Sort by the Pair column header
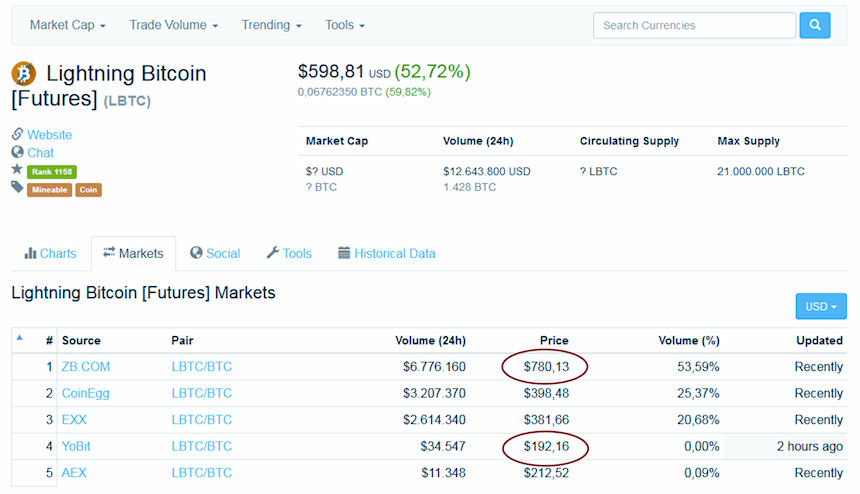Viewport: 860px width, 494px height. click(x=182, y=340)
